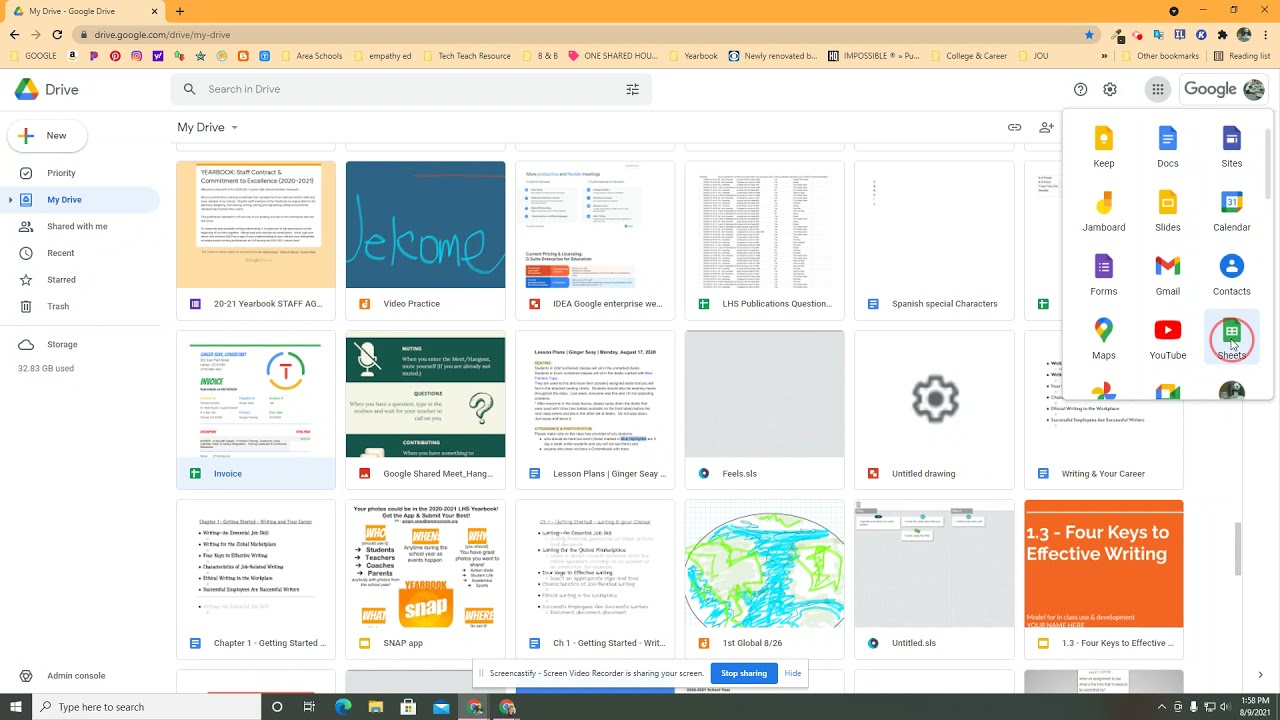Select the Invoice spreadsheet file
Viewport: 1280px width, 720px height.
[x=256, y=410]
